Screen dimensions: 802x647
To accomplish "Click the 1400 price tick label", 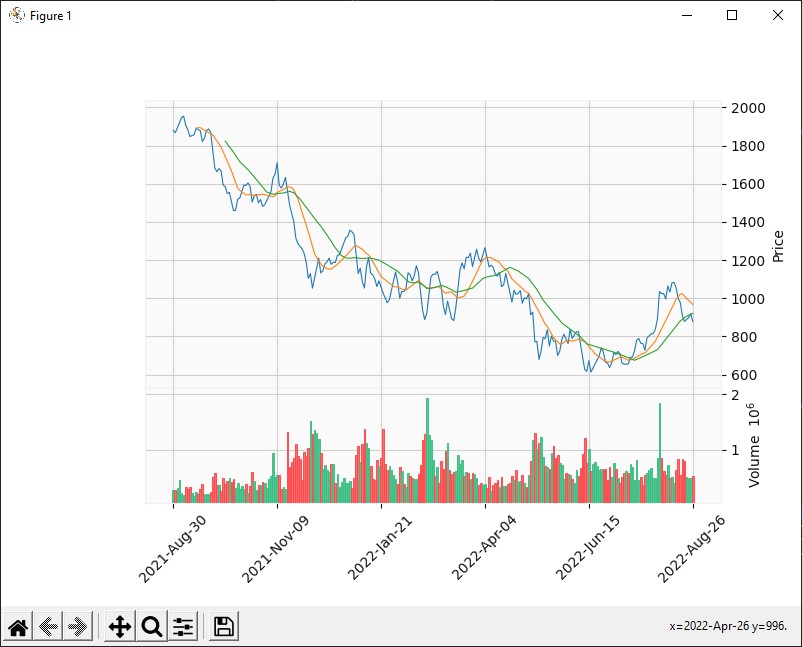I will click(x=748, y=222).
